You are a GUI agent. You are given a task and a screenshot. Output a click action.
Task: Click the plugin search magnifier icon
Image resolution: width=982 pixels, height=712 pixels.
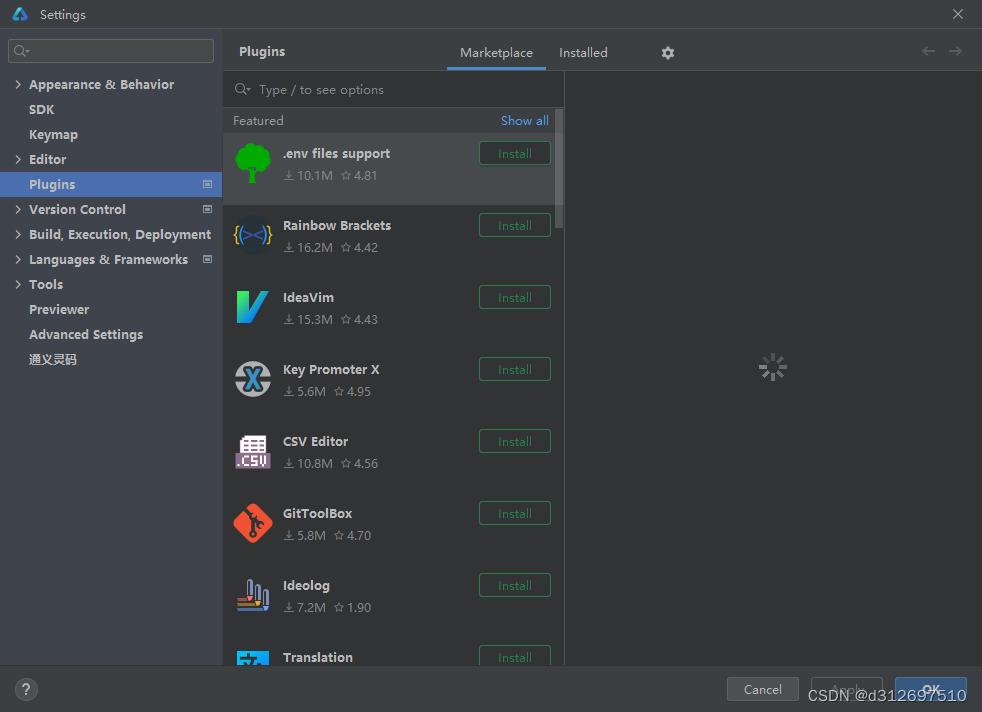tap(242, 90)
